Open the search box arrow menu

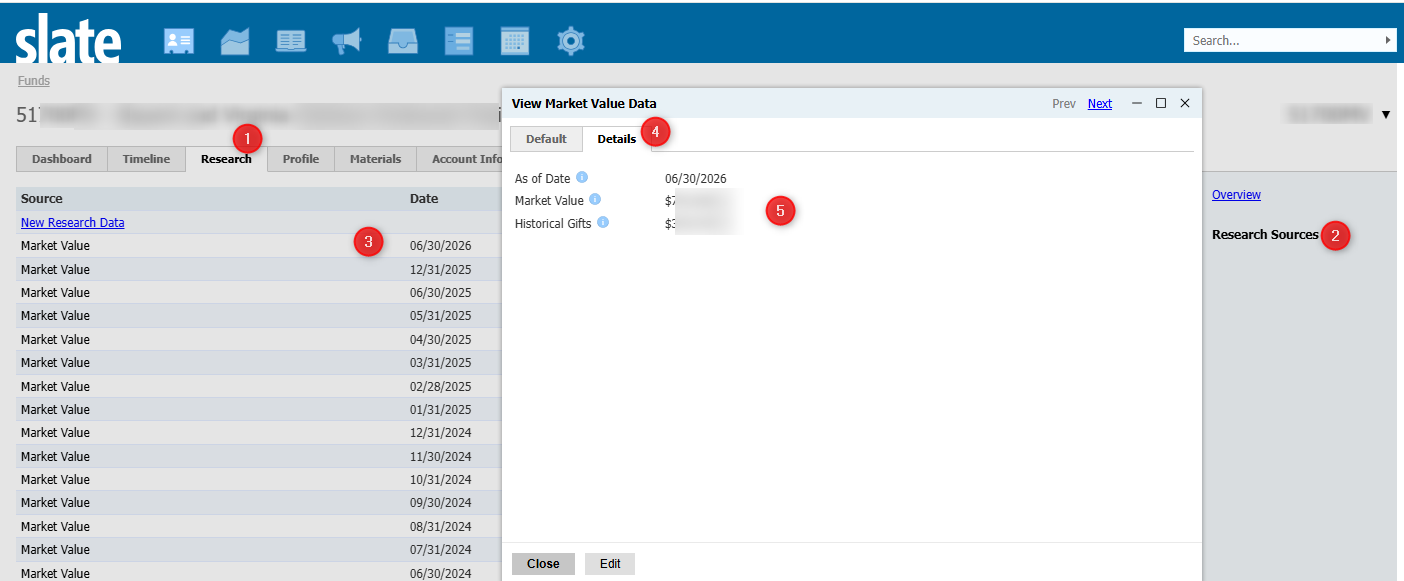[x=1388, y=40]
